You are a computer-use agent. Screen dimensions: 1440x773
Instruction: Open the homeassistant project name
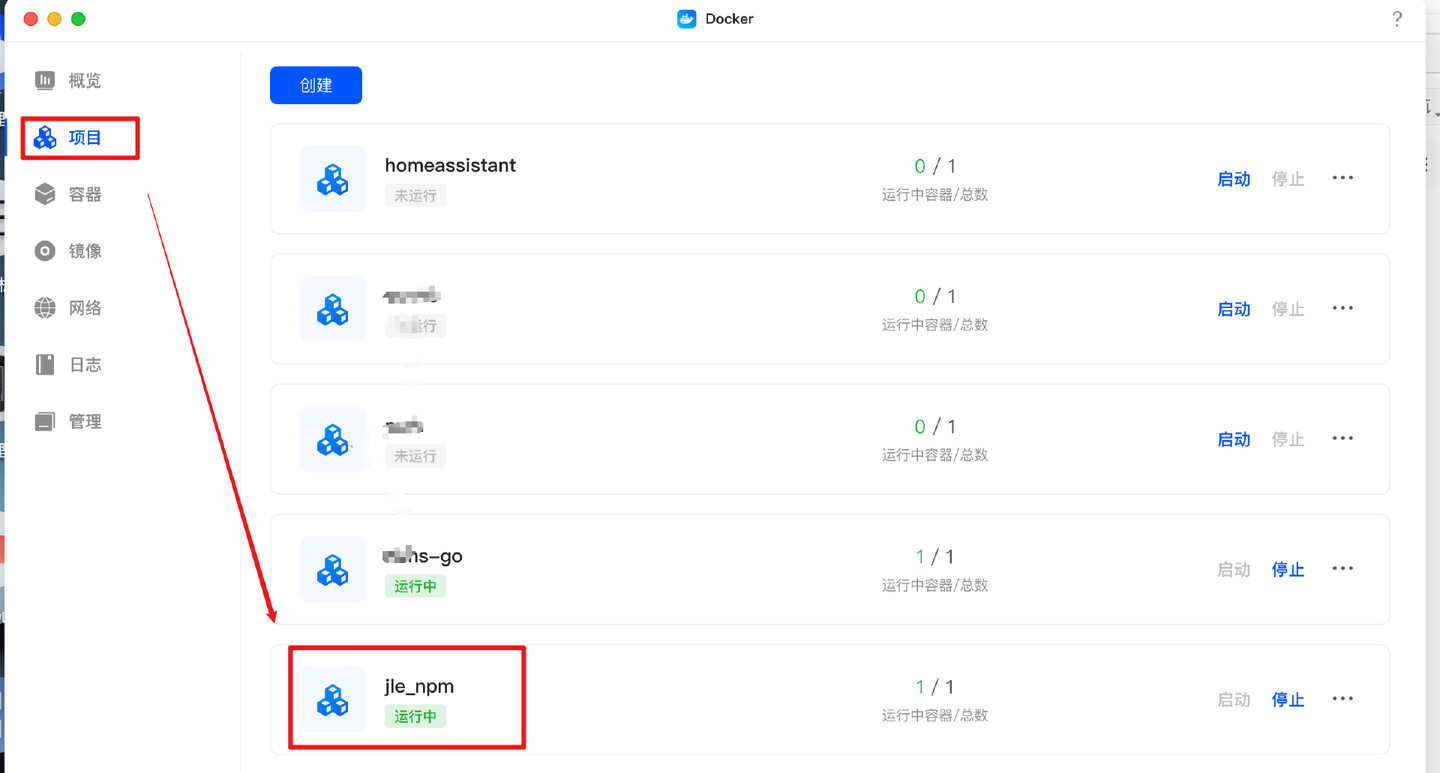(x=450, y=165)
